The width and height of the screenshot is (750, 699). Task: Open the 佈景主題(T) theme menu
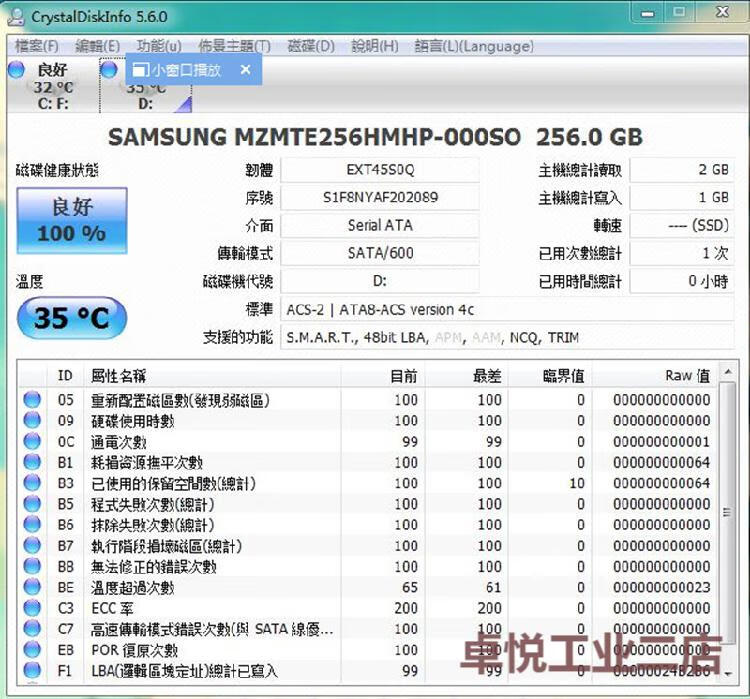234,46
